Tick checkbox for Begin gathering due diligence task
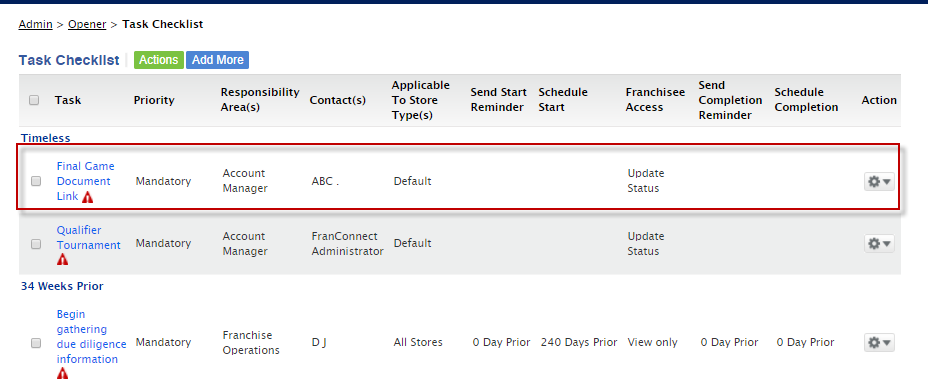The width and height of the screenshot is (928, 381). pos(36,343)
